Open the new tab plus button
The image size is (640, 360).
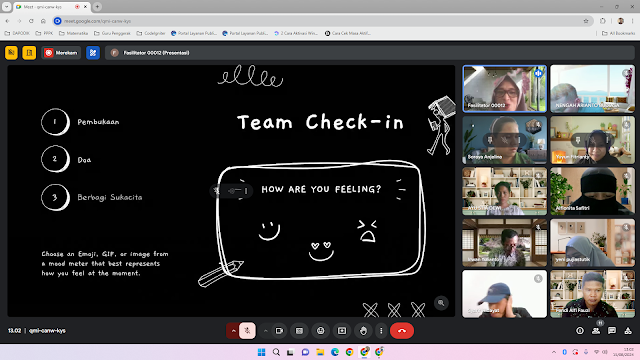(97, 7)
